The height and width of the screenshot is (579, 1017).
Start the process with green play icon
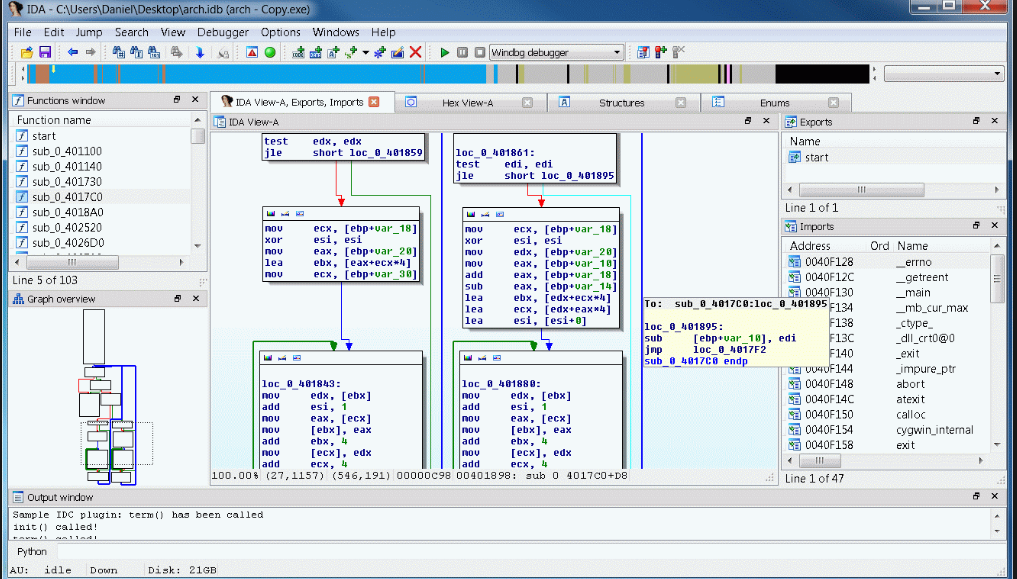444,52
